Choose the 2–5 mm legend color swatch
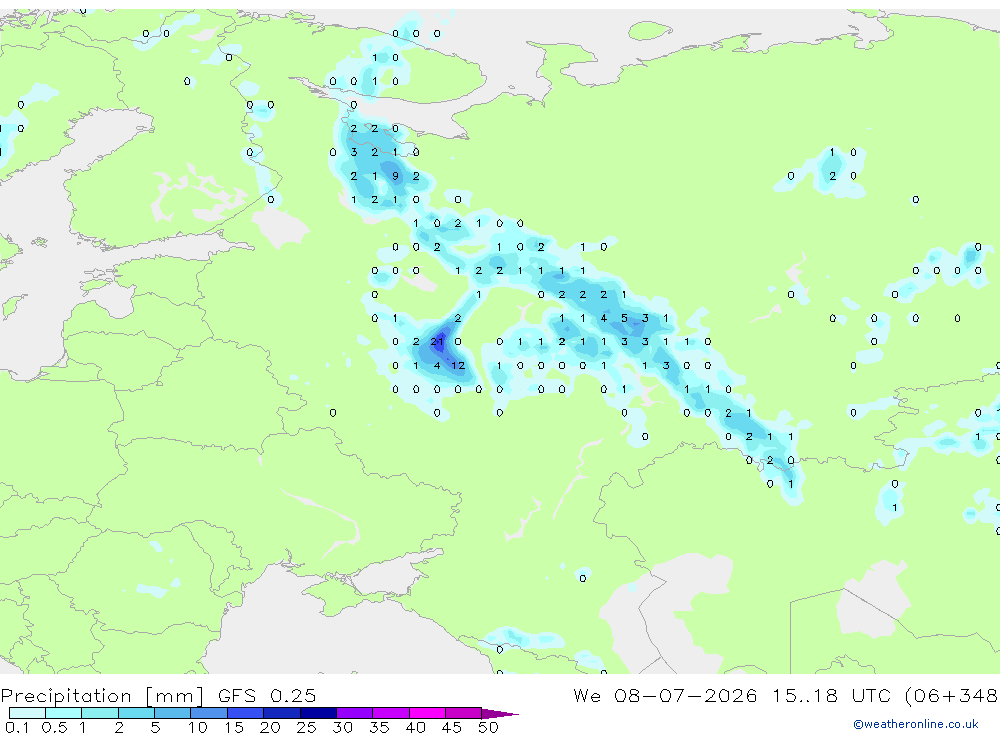 pyautogui.click(x=136, y=713)
